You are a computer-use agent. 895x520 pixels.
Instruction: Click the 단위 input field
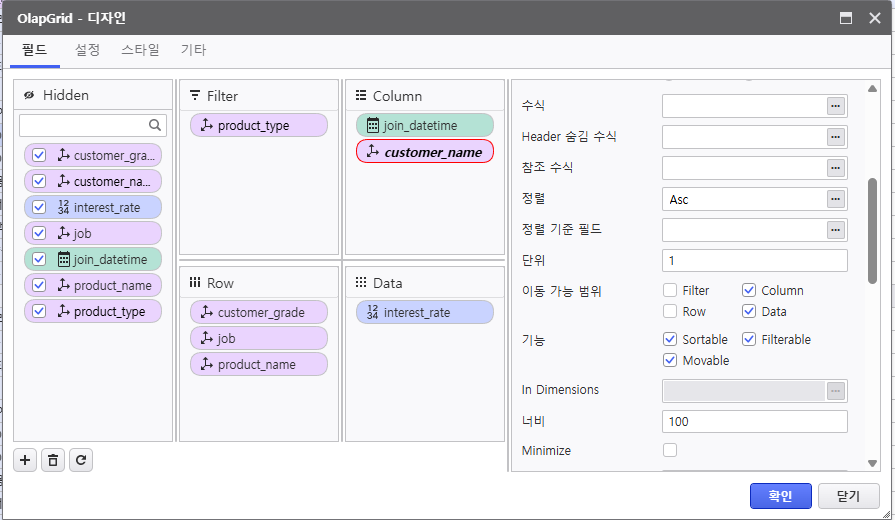point(755,260)
